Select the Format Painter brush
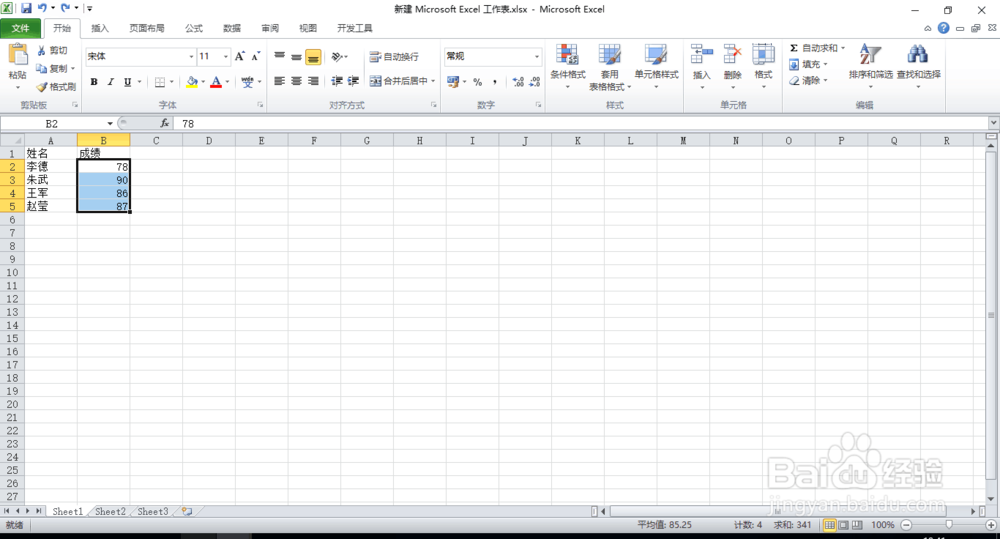 click(x=42, y=87)
